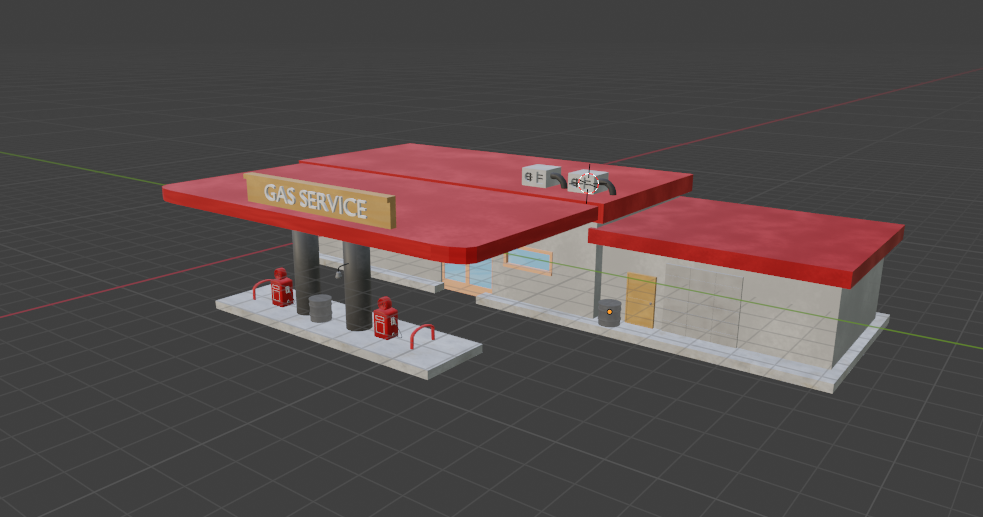Select the GAS SERVICE sign board
This screenshot has width=983, height=517.
(x=320, y=201)
